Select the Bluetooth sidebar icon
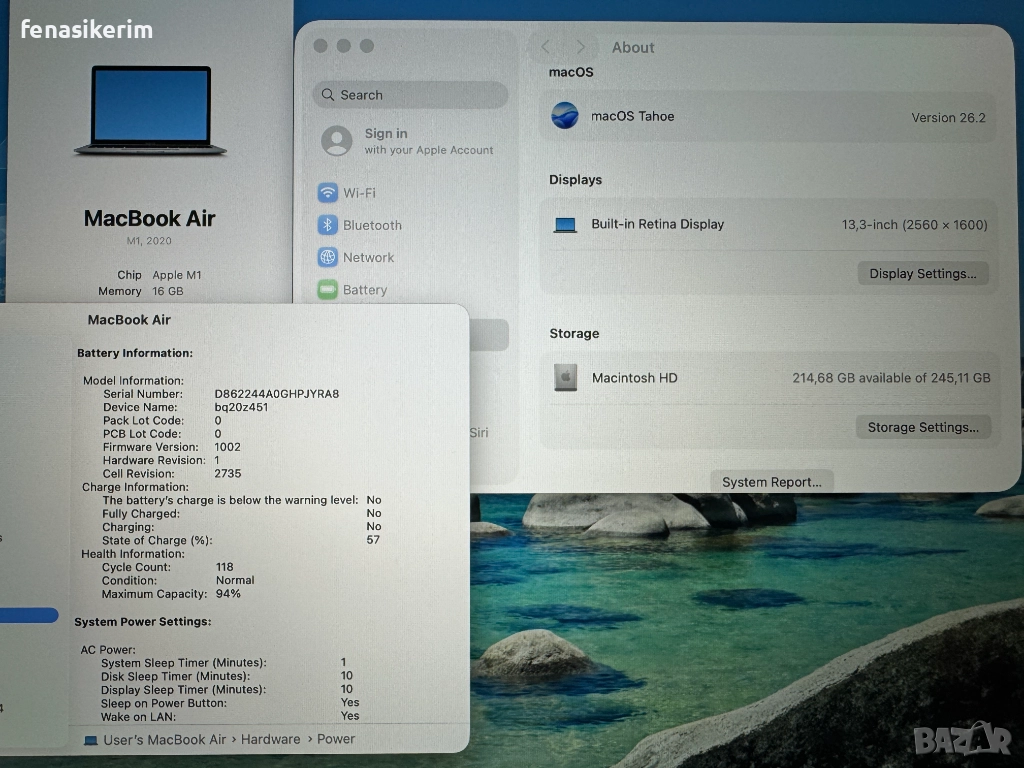 coord(328,225)
